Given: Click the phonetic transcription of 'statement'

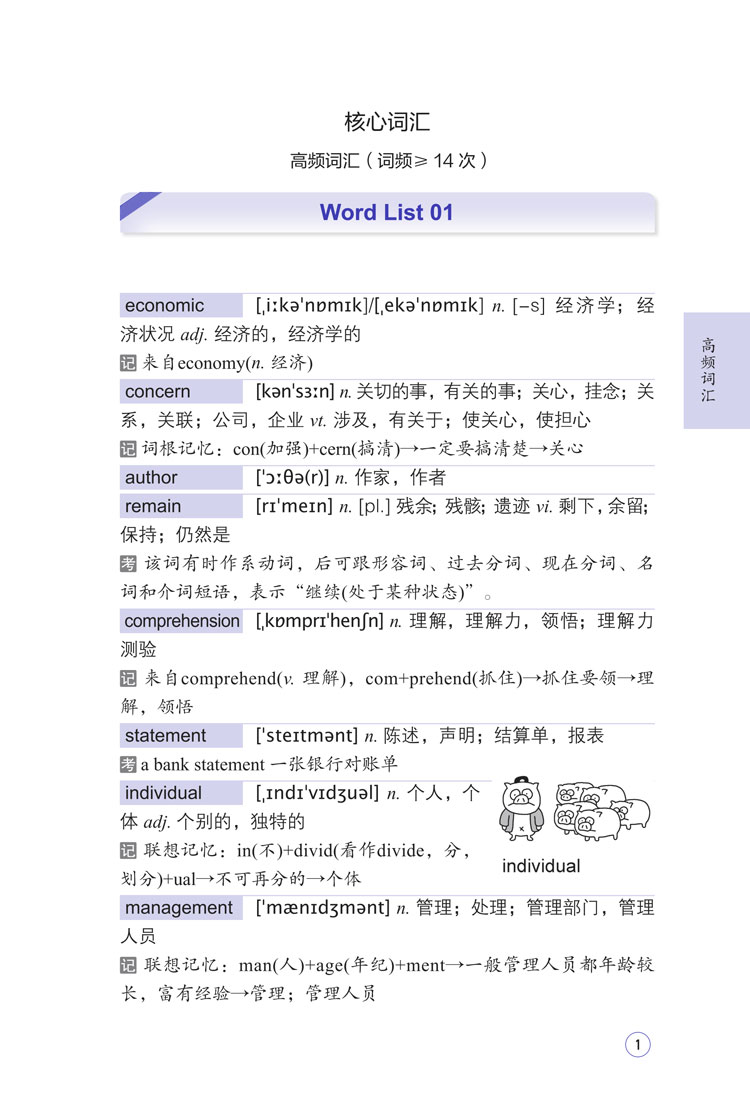Looking at the screenshot, I should point(306,736).
